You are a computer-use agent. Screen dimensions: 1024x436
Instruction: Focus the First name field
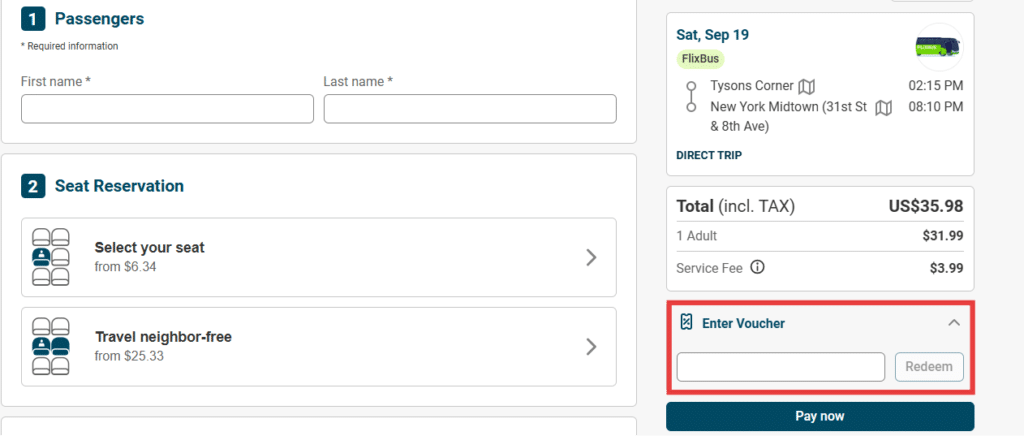click(167, 109)
